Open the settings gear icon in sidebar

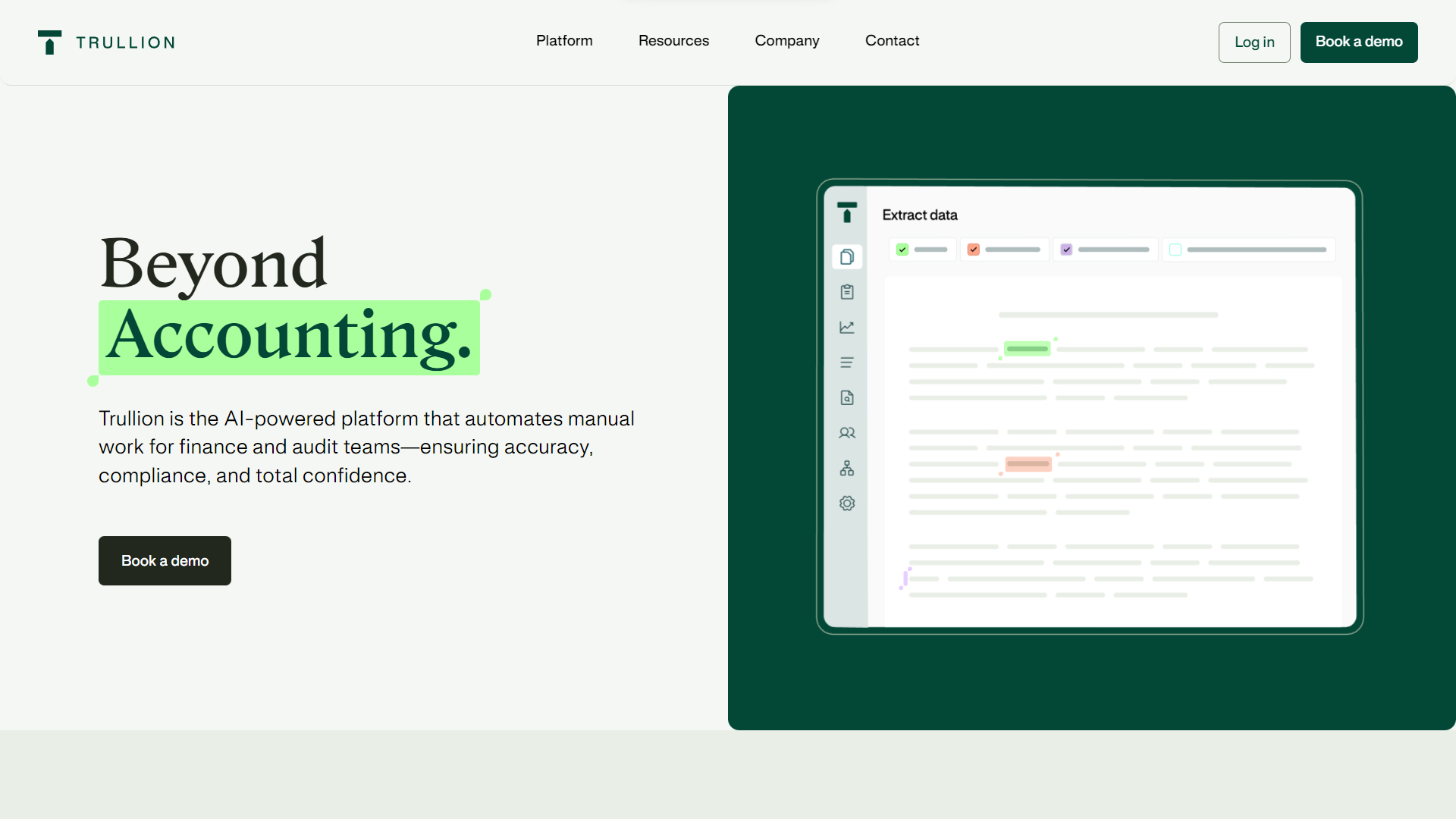click(847, 504)
